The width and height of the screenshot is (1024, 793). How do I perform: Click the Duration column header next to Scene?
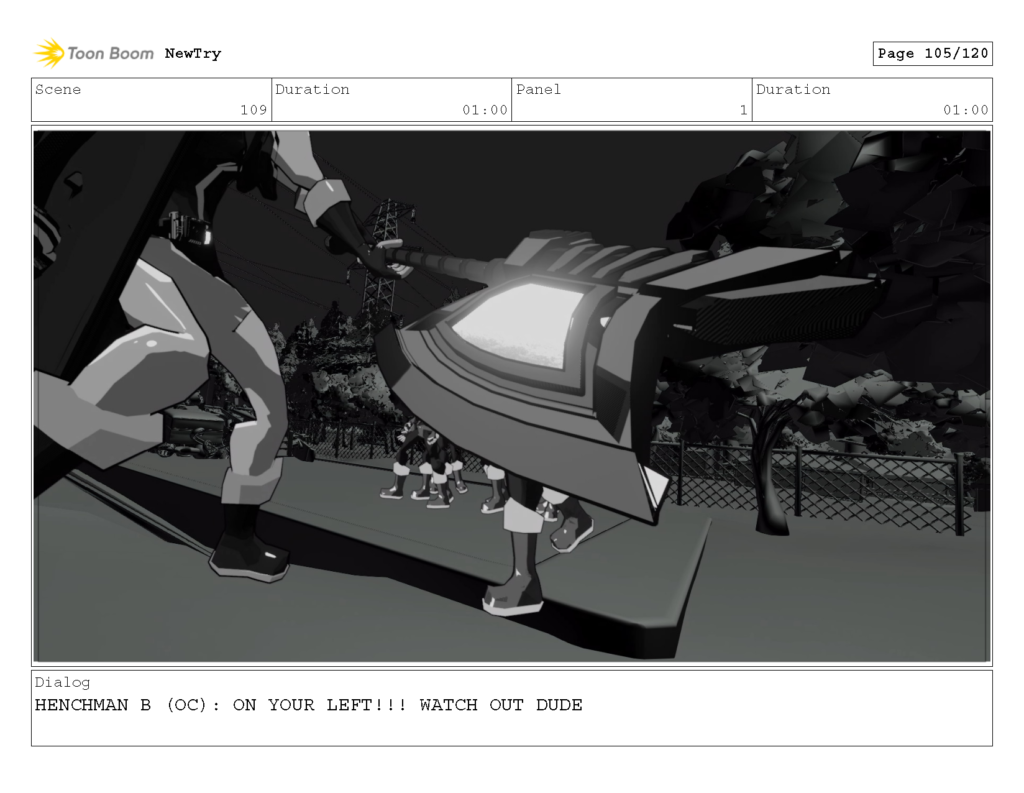click(x=314, y=89)
